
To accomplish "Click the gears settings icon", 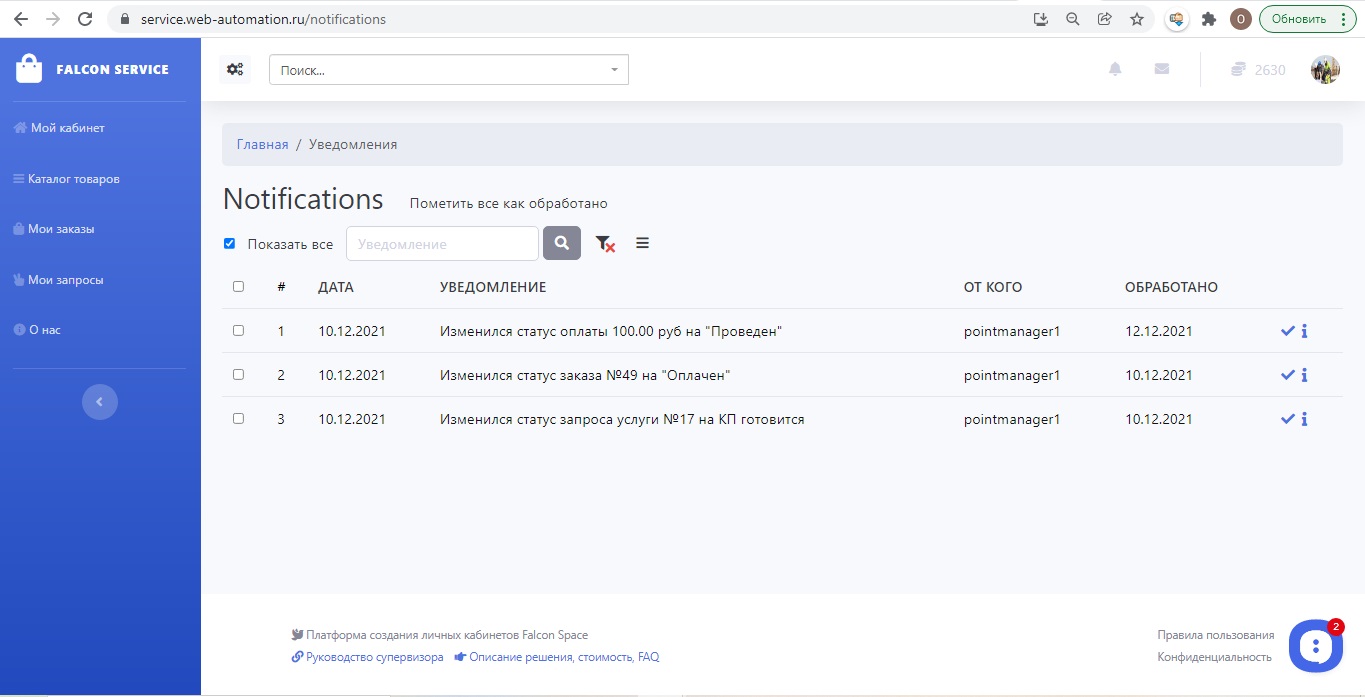I will [x=235, y=69].
